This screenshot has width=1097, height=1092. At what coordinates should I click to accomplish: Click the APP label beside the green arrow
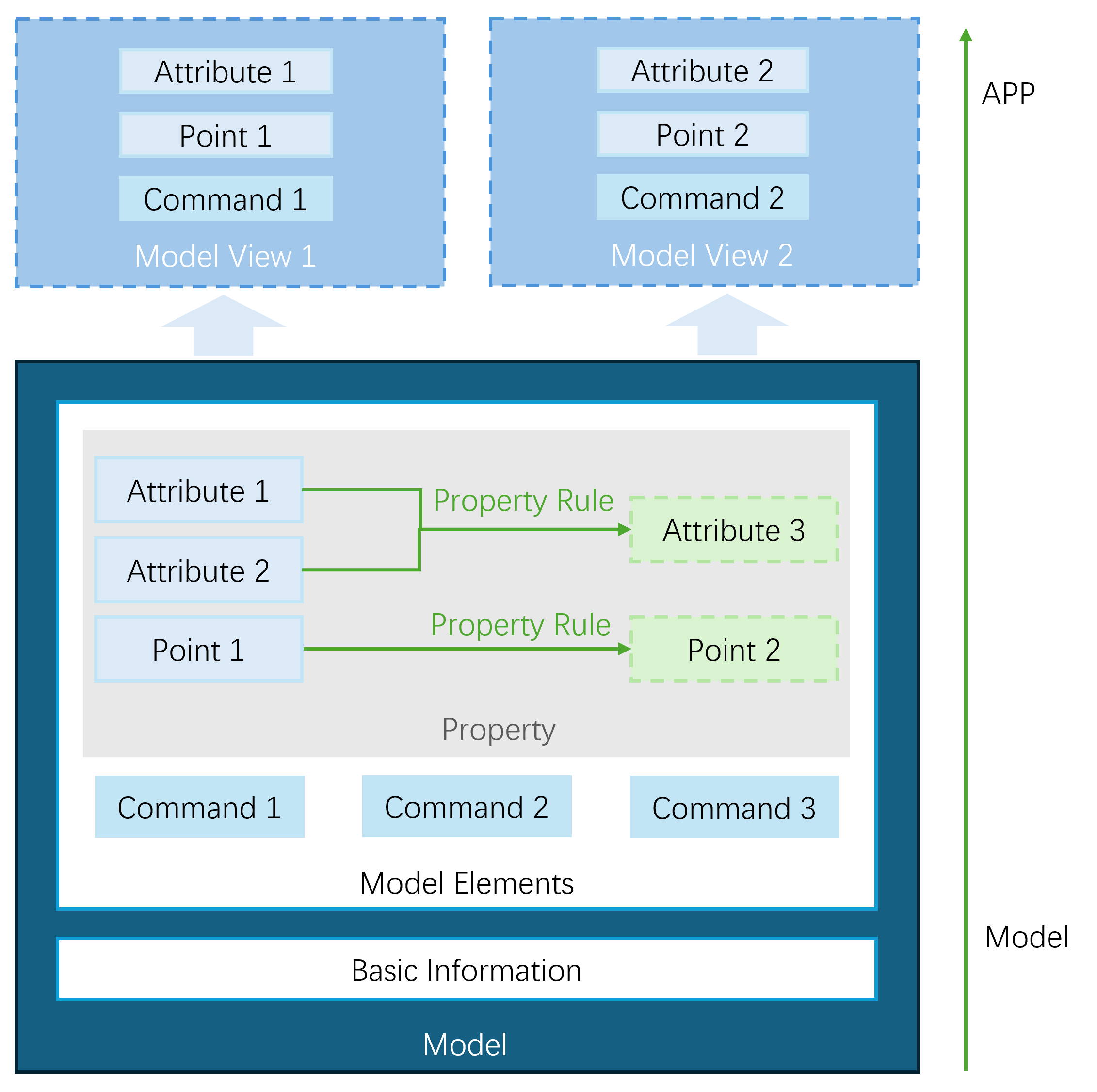1008,93
